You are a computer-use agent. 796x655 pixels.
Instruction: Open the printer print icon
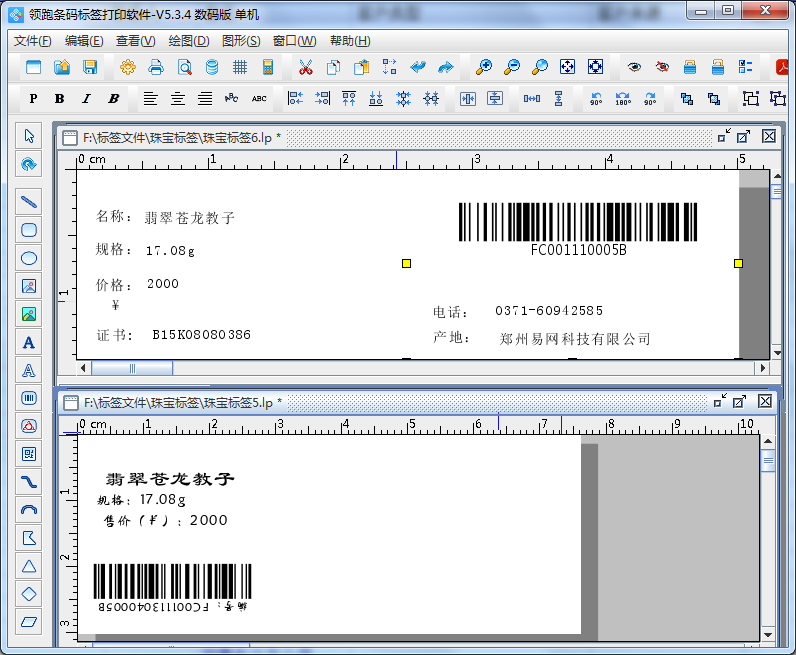[x=156, y=68]
